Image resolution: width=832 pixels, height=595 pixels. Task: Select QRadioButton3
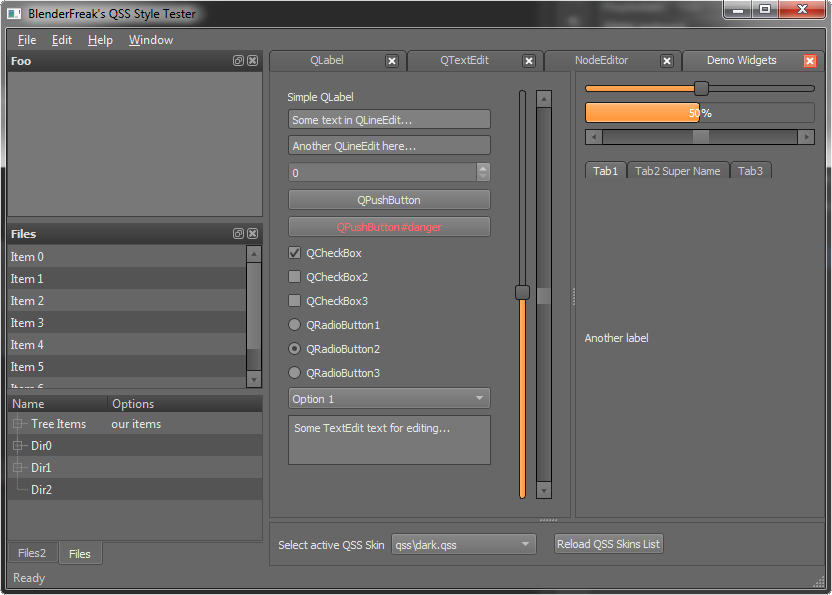[x=294, y=373]
